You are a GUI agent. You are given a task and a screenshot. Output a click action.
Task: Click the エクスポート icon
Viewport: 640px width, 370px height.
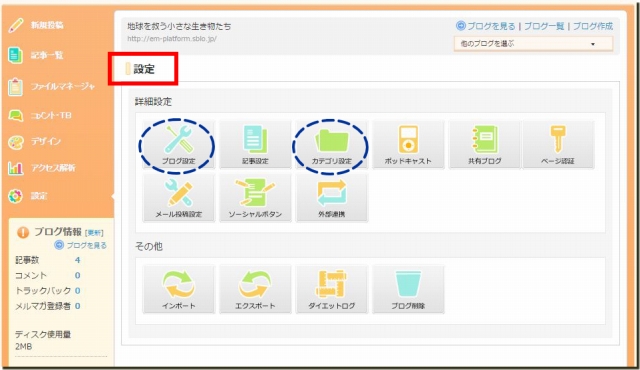[255, 289]
